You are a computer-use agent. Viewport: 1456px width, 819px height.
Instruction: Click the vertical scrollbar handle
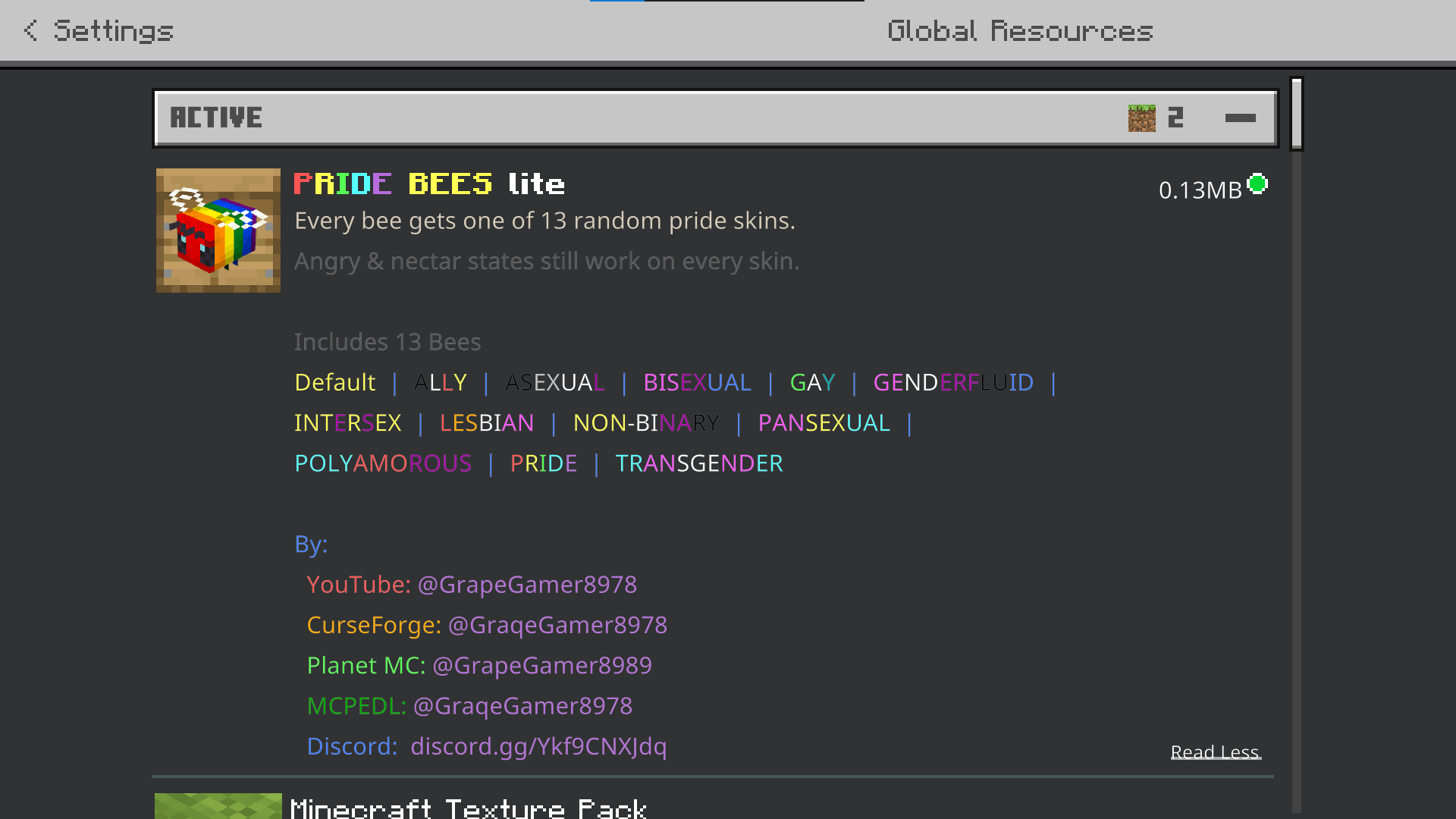(1297, 114)
